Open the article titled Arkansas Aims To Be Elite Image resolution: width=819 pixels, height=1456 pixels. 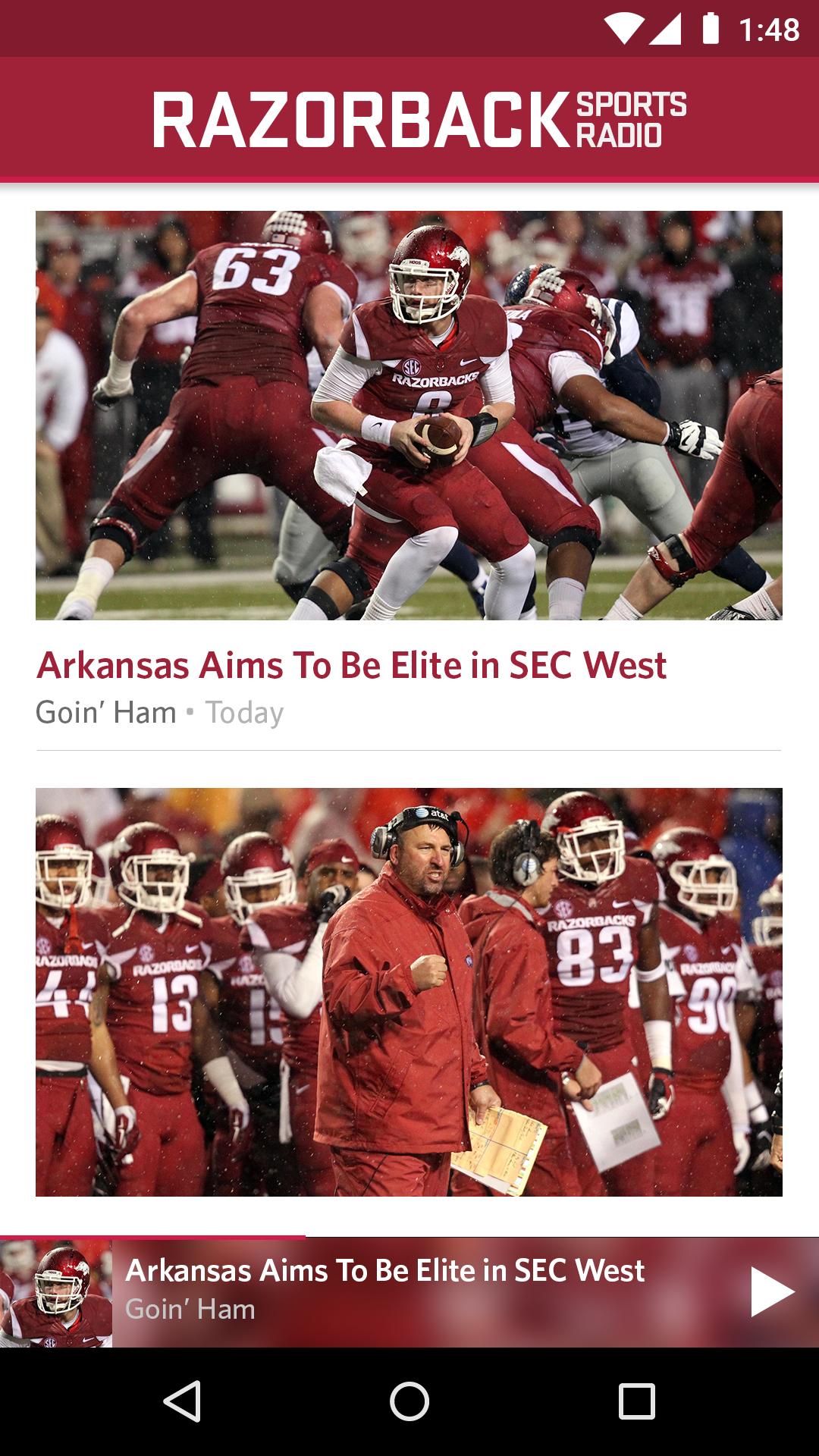pyautogui.click(x=353, y=667)
